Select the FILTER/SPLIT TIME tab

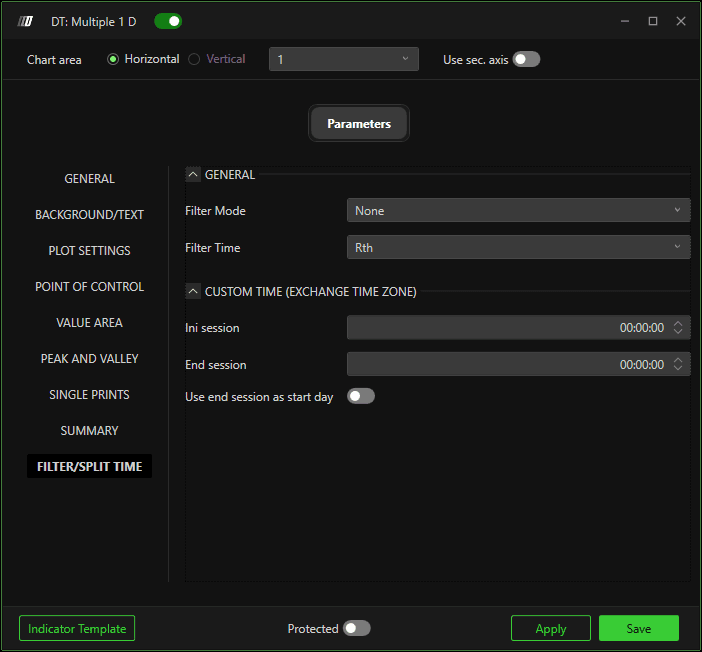tap(90, 466)
